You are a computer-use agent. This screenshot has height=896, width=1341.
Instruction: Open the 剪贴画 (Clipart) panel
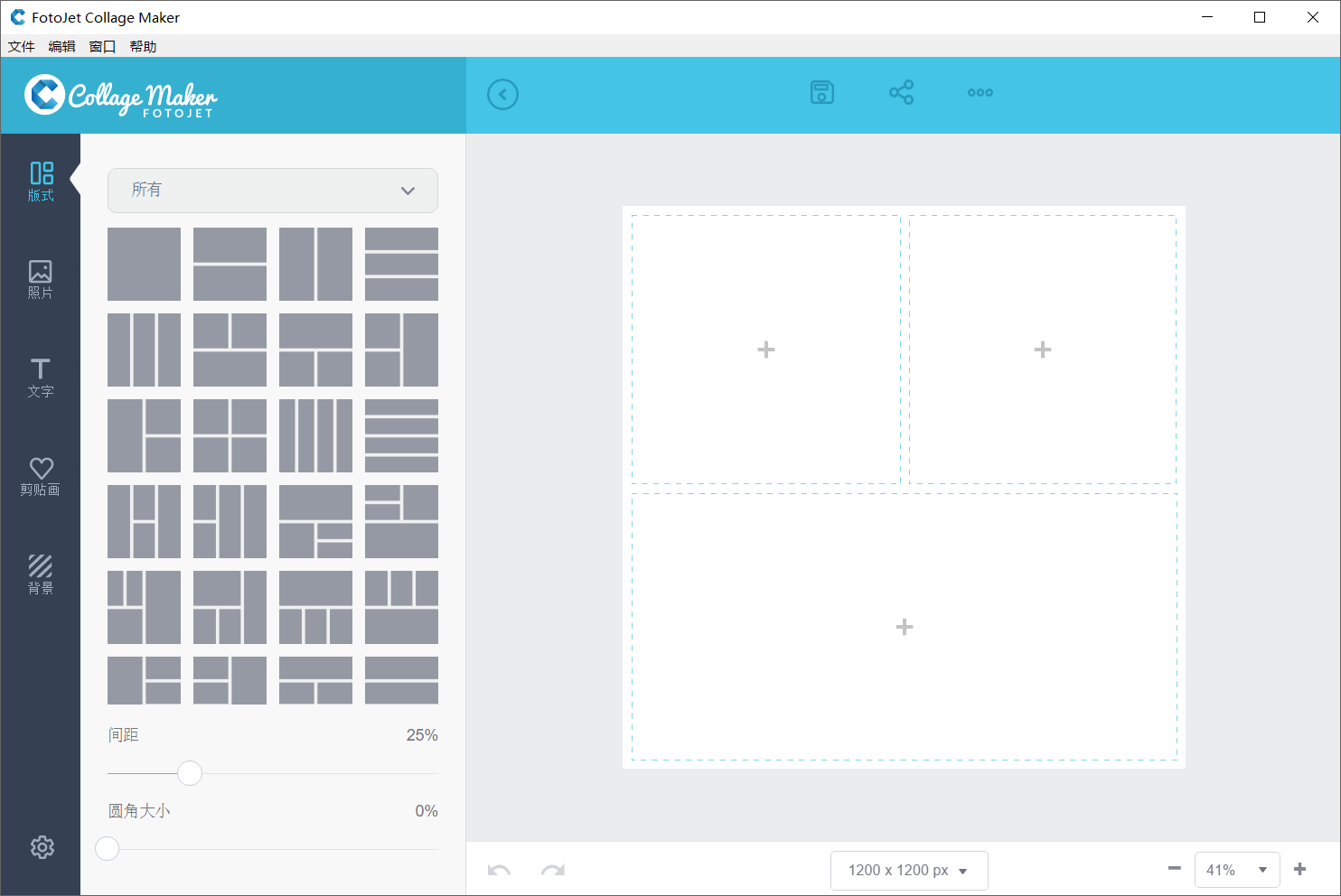pos(41,476)
